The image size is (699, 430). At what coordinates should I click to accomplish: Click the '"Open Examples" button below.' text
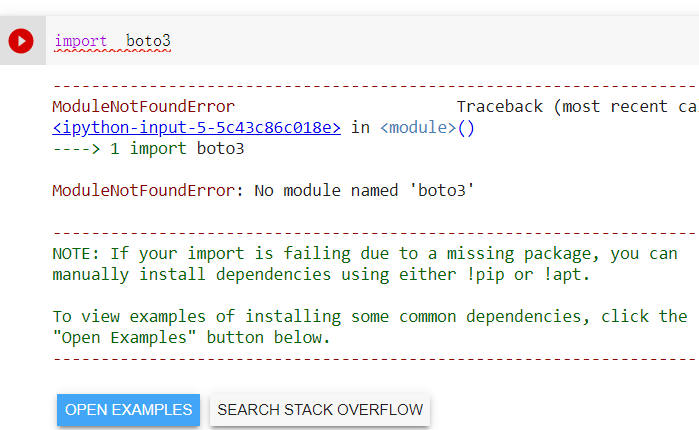[191, 337]
